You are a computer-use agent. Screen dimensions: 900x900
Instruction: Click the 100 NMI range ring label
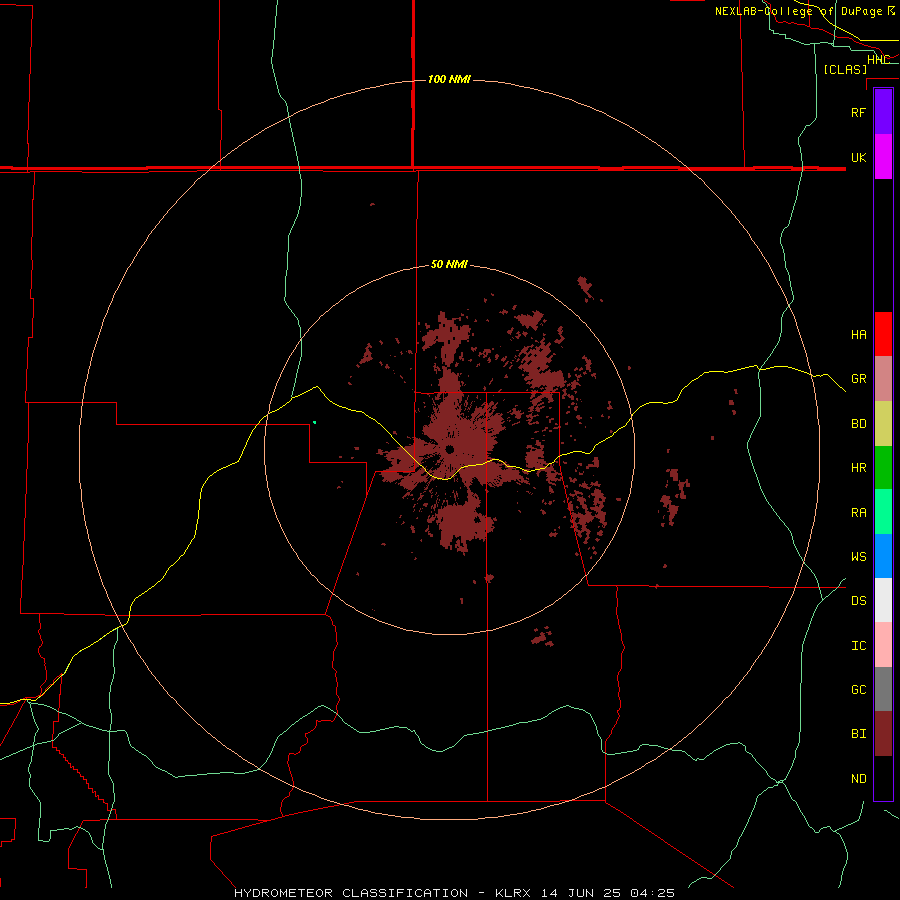coord(449,79)
